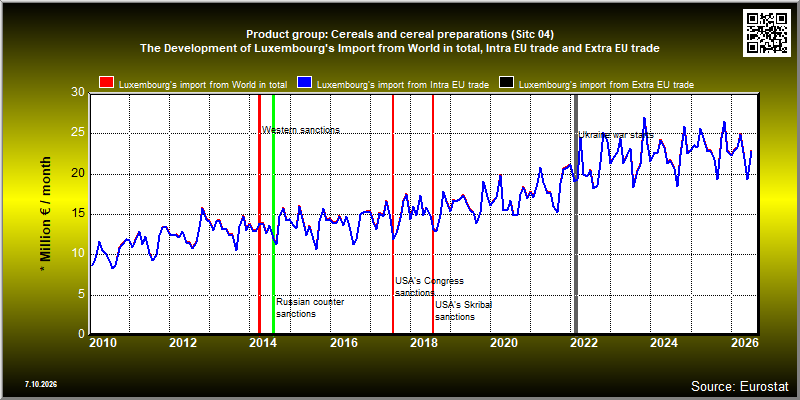Click the 2016 x-axis label
Viewport: 800px width, 400px height.
point(343,342)
